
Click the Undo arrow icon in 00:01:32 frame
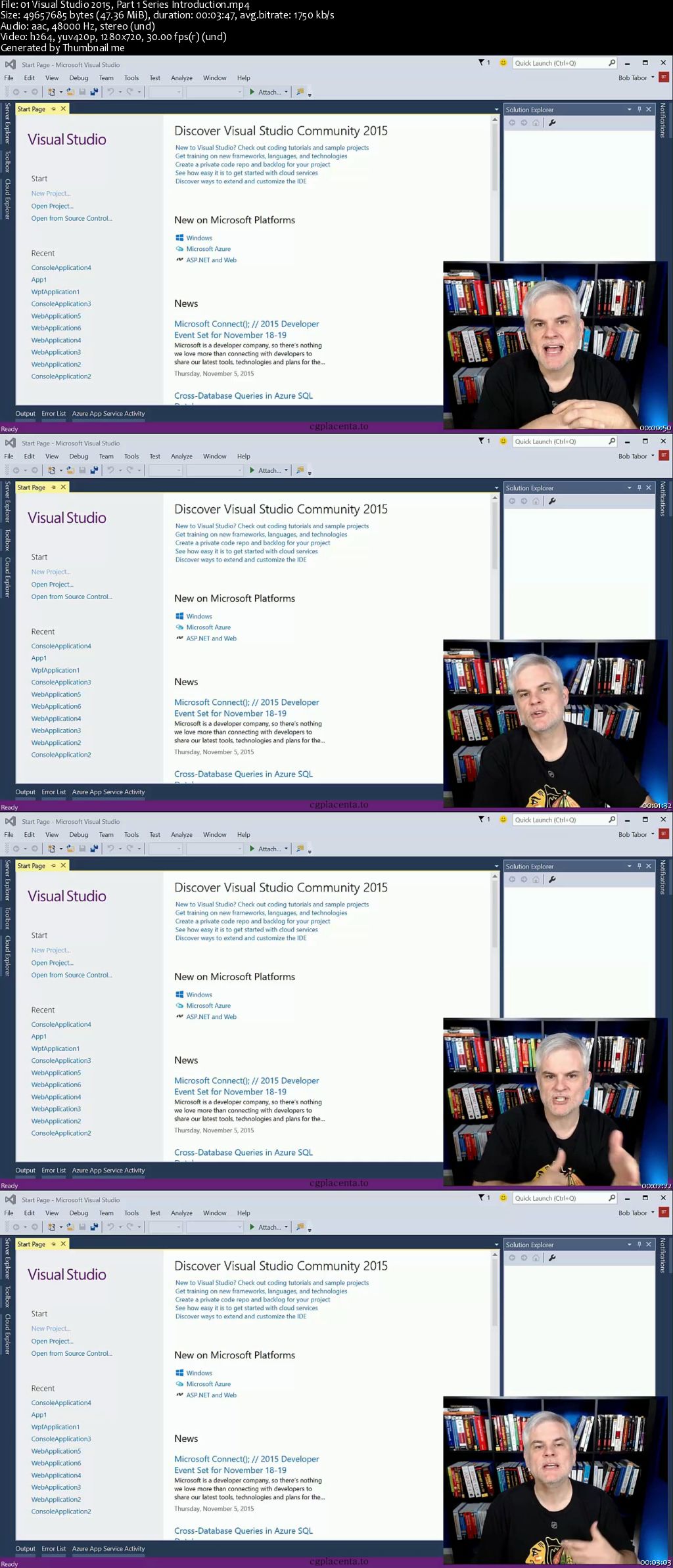(x=111, y=470)
